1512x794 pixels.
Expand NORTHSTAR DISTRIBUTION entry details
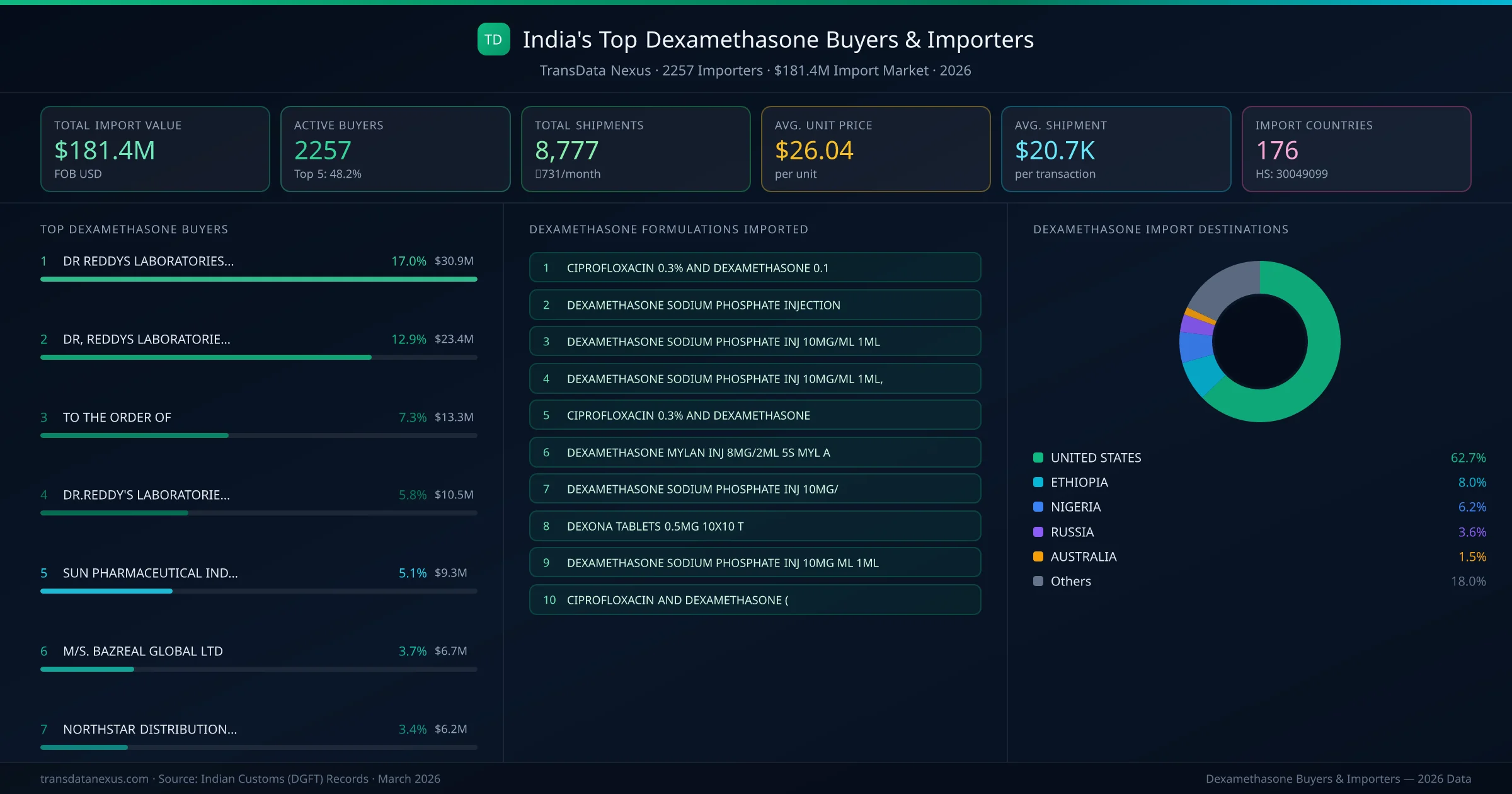click(x=149, y=729)
